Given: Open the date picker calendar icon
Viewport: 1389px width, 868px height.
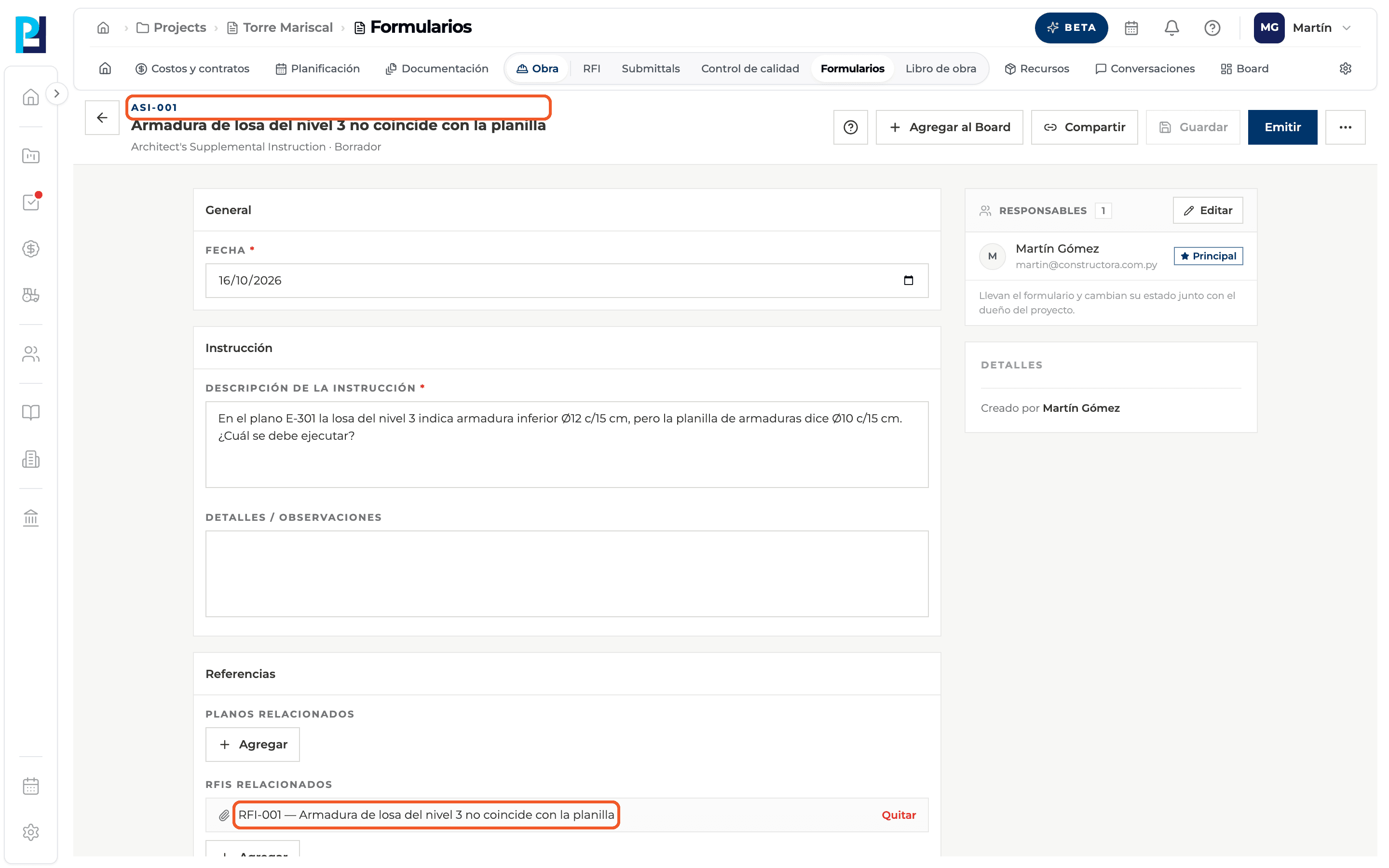Looking at the screenshot, I should tap(908, 280).
